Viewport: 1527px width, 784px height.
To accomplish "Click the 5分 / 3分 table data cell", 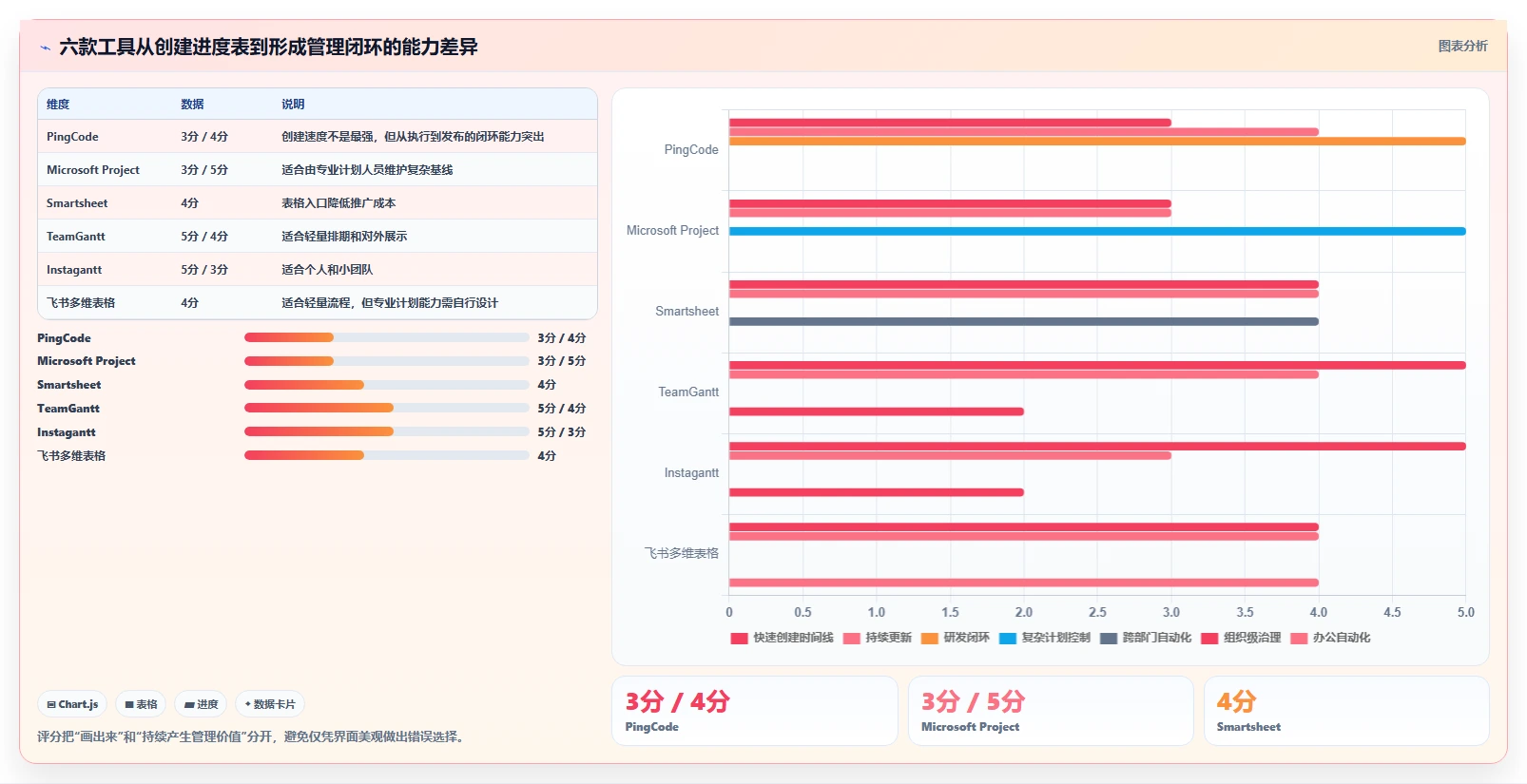I will pos(204,270).
